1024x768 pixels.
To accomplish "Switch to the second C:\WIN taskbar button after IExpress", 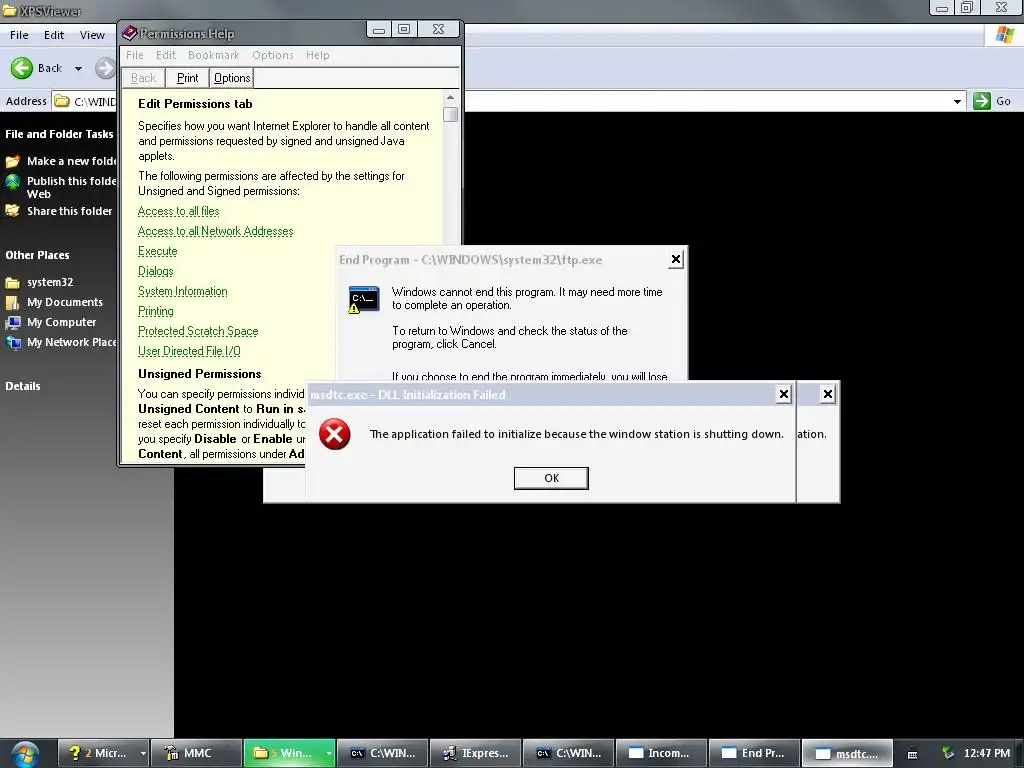I will click(568, 753).
